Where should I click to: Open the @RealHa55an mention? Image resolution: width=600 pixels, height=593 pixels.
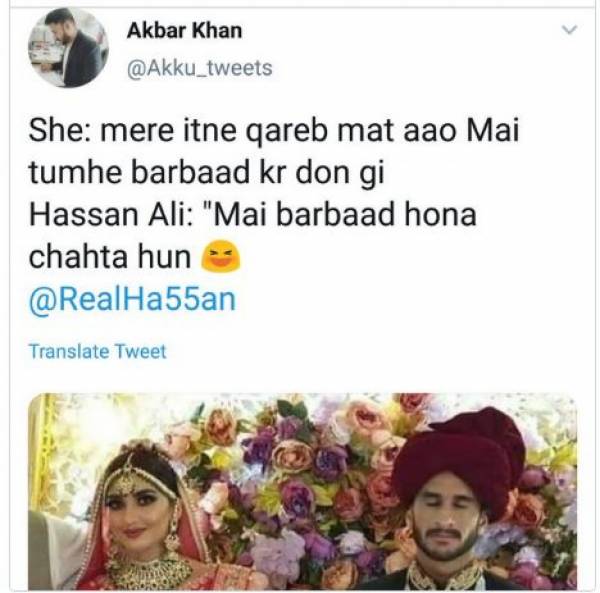(132, 300)
